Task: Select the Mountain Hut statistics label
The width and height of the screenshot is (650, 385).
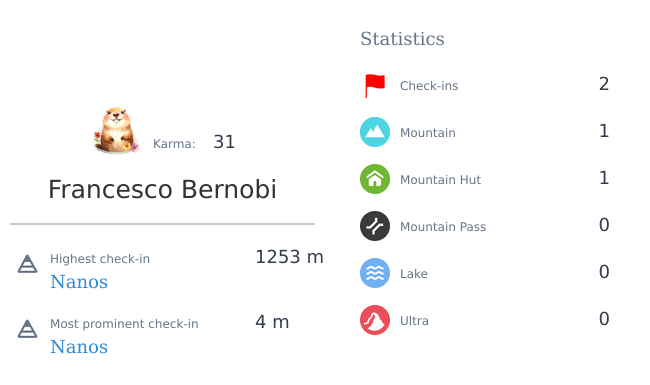Action: click(440, 180)
